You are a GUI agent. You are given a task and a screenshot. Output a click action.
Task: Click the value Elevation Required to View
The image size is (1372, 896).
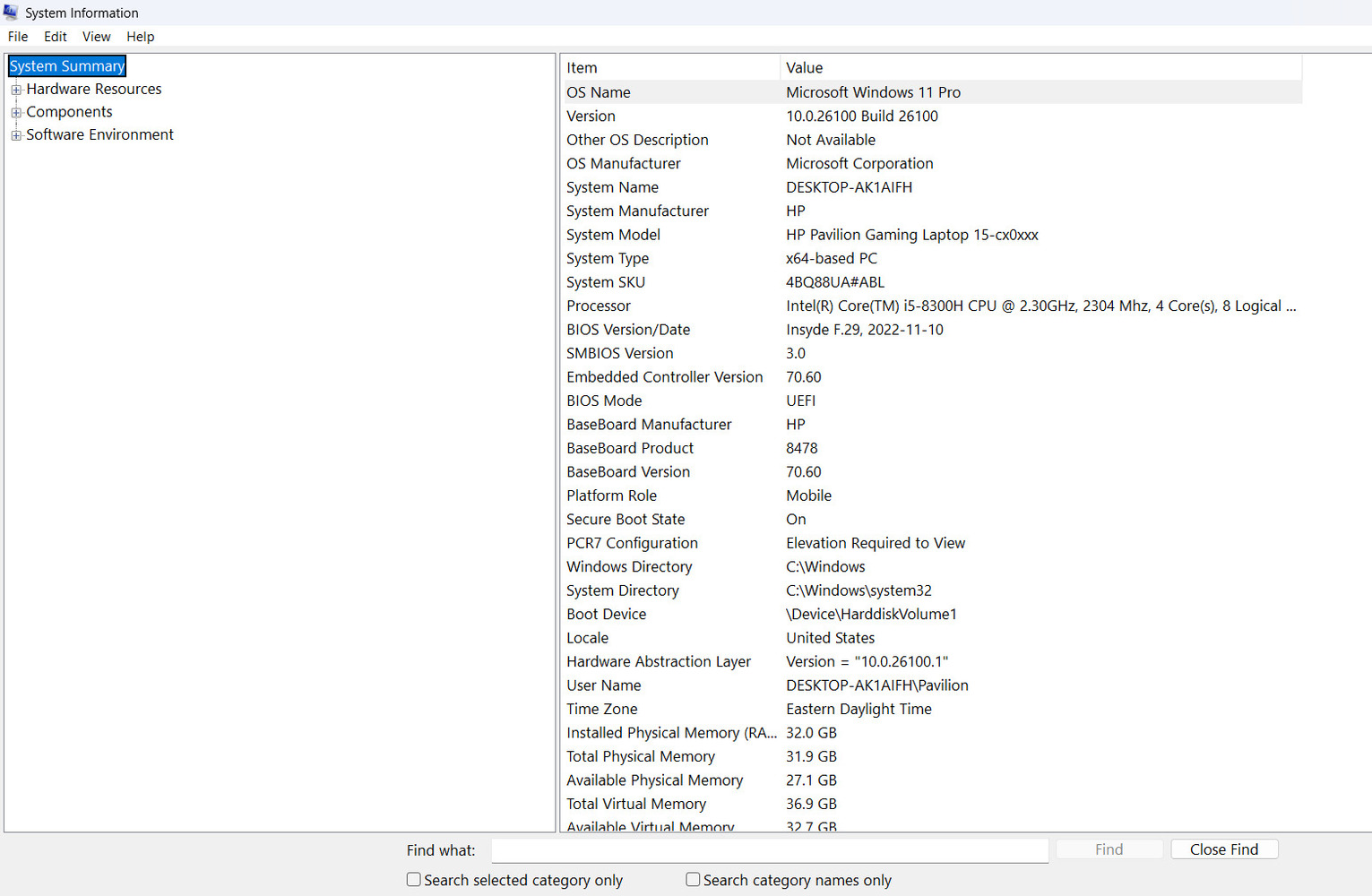click(x=876, y=543)
